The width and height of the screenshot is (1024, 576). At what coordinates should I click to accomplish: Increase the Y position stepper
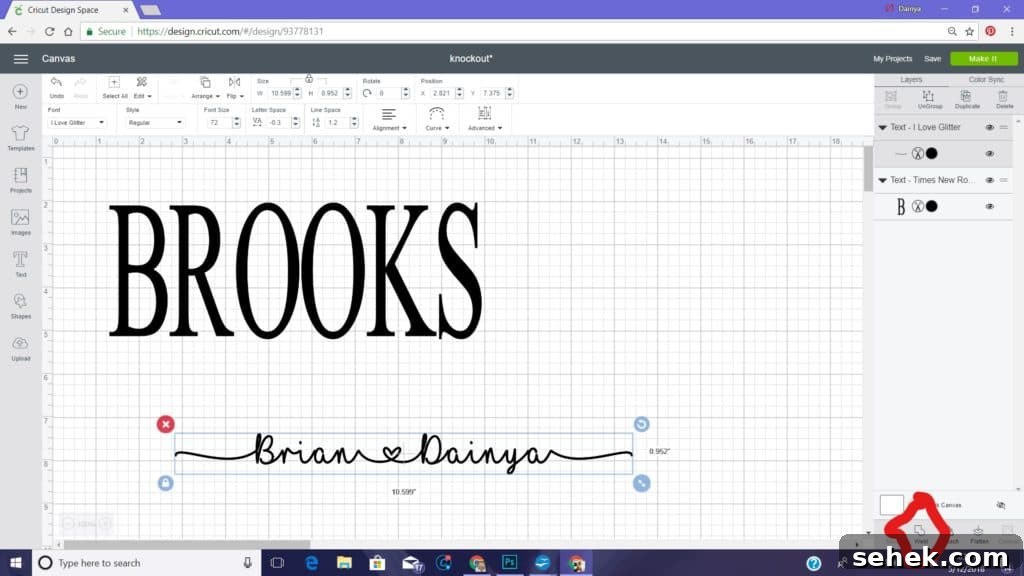(509, 91)
